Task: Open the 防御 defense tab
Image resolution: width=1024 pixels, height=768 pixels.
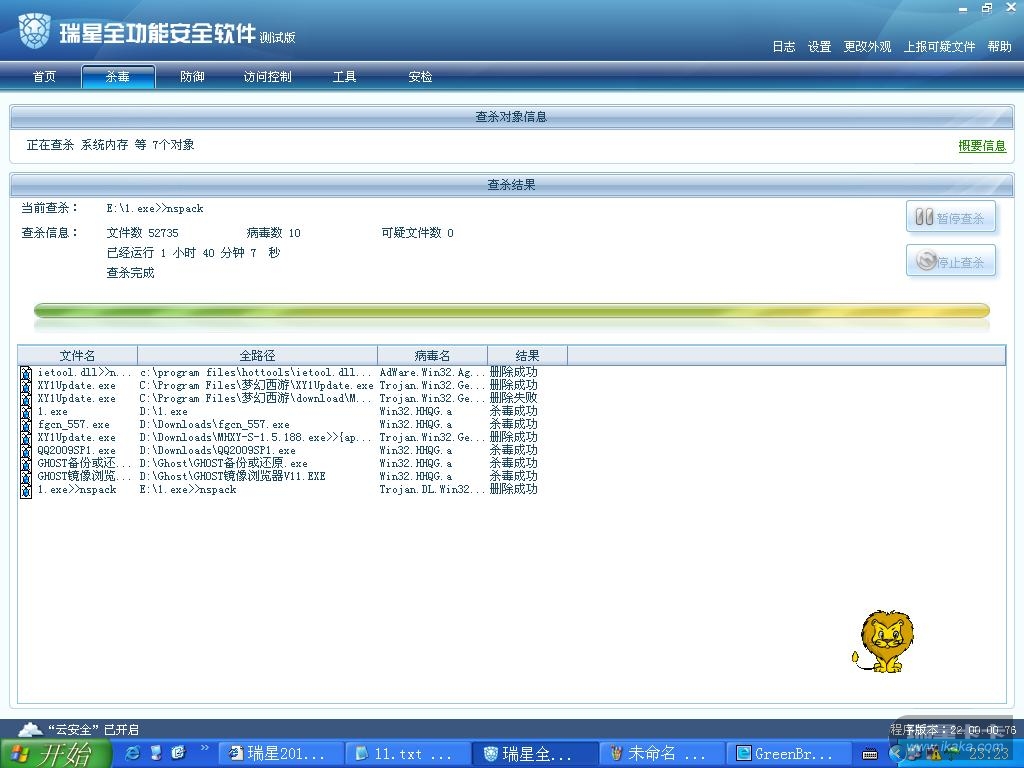Action: (x=192, y=77)
